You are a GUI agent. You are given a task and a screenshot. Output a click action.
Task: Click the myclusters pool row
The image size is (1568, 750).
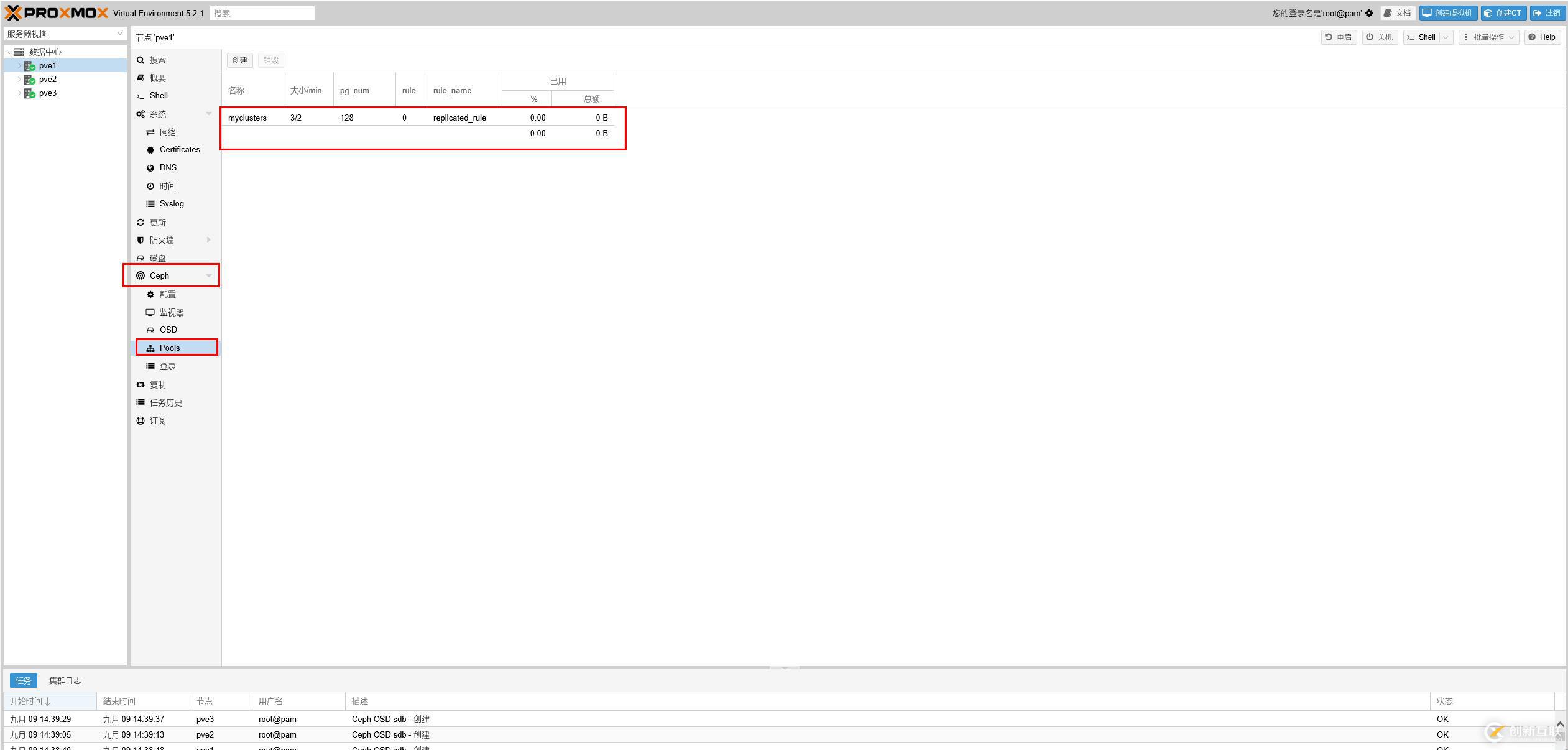418,117
